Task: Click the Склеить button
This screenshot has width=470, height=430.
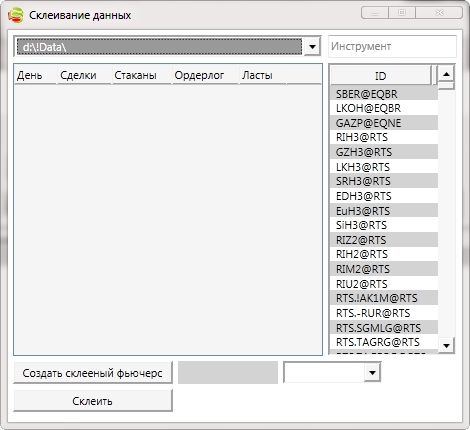Action: (93, 401)
